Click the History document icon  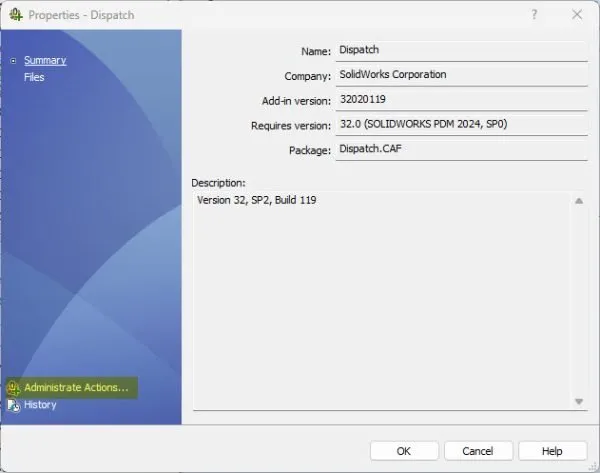[13, 405]
